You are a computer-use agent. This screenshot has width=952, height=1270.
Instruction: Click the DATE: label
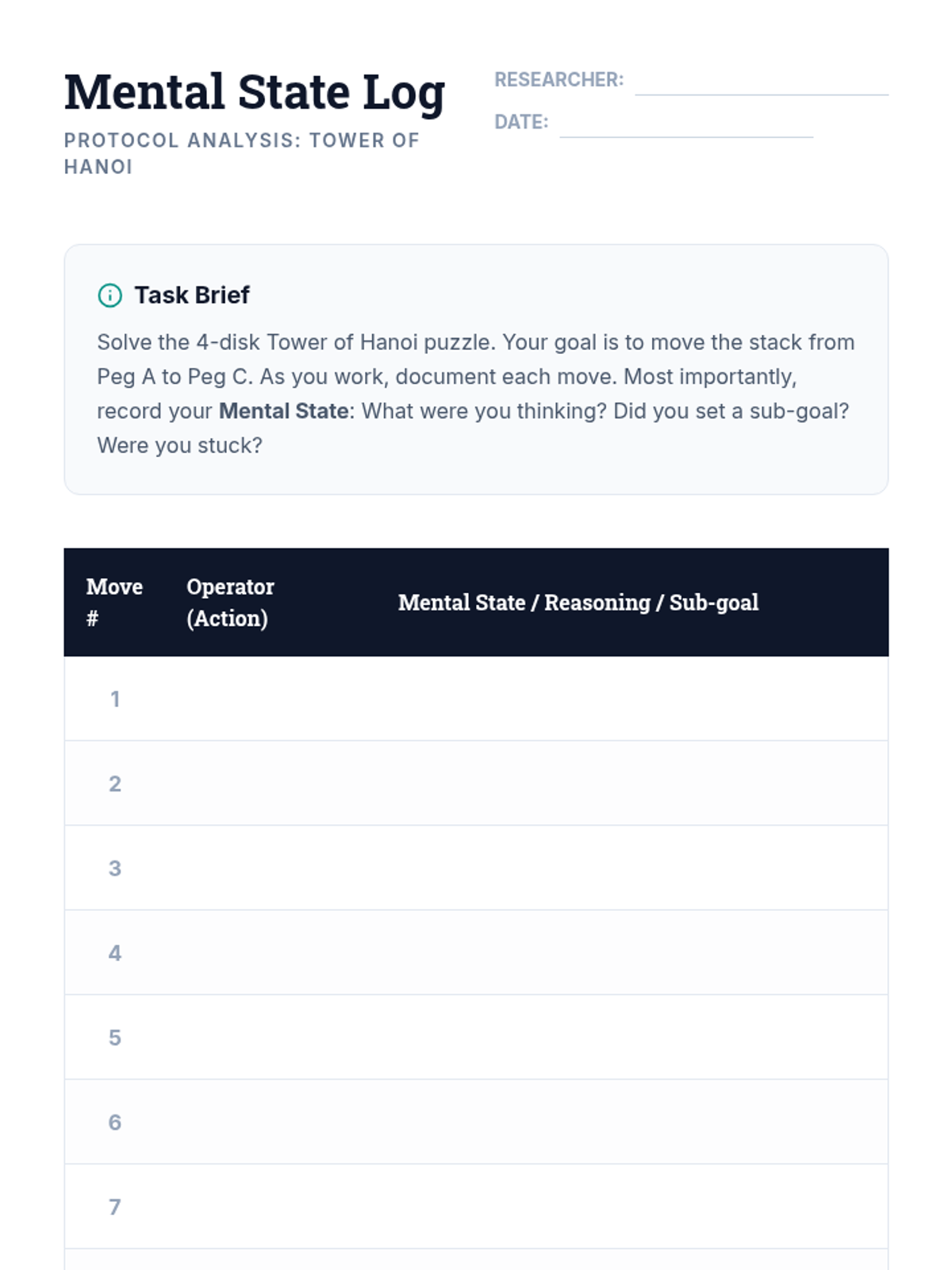(x=521, y=122)
